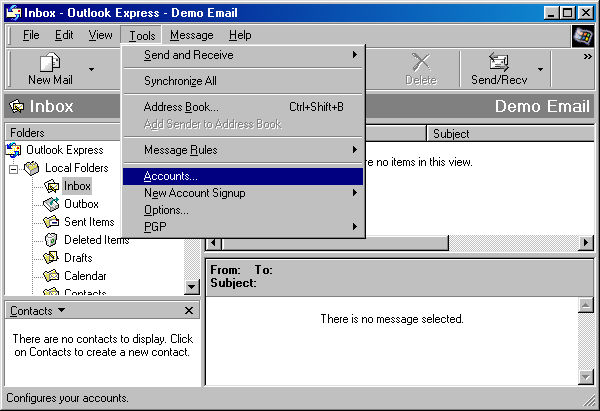Expand the New Account Signup submenu
The image size is (600, 411).
355,193
